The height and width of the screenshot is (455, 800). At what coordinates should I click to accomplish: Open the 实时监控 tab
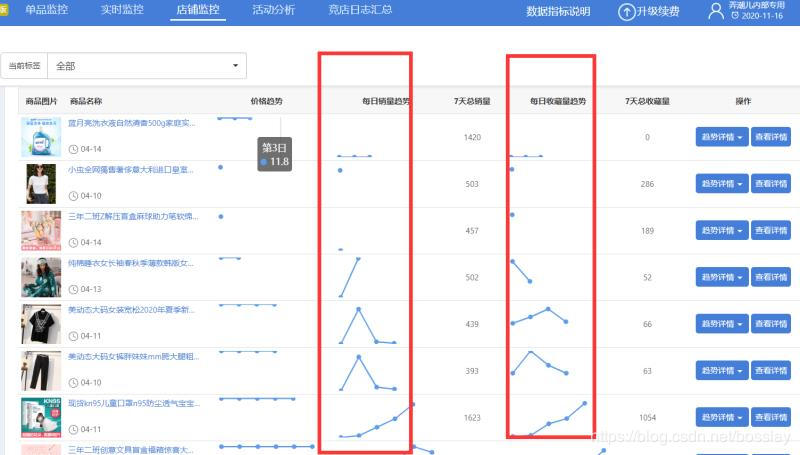[122, 11]
